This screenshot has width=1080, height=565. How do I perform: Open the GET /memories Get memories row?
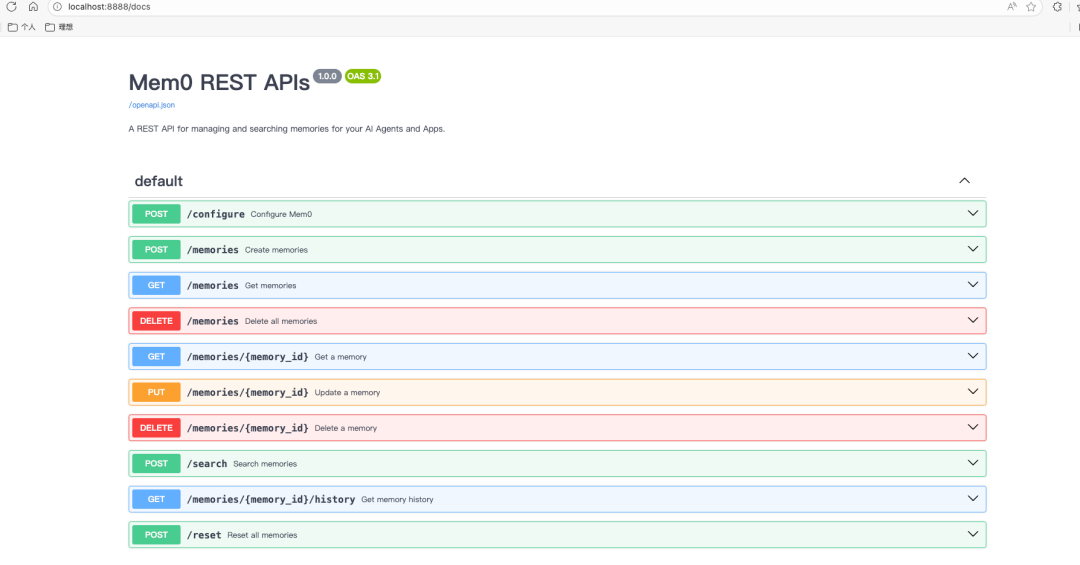pyautogui.click(x=557, y=285)
